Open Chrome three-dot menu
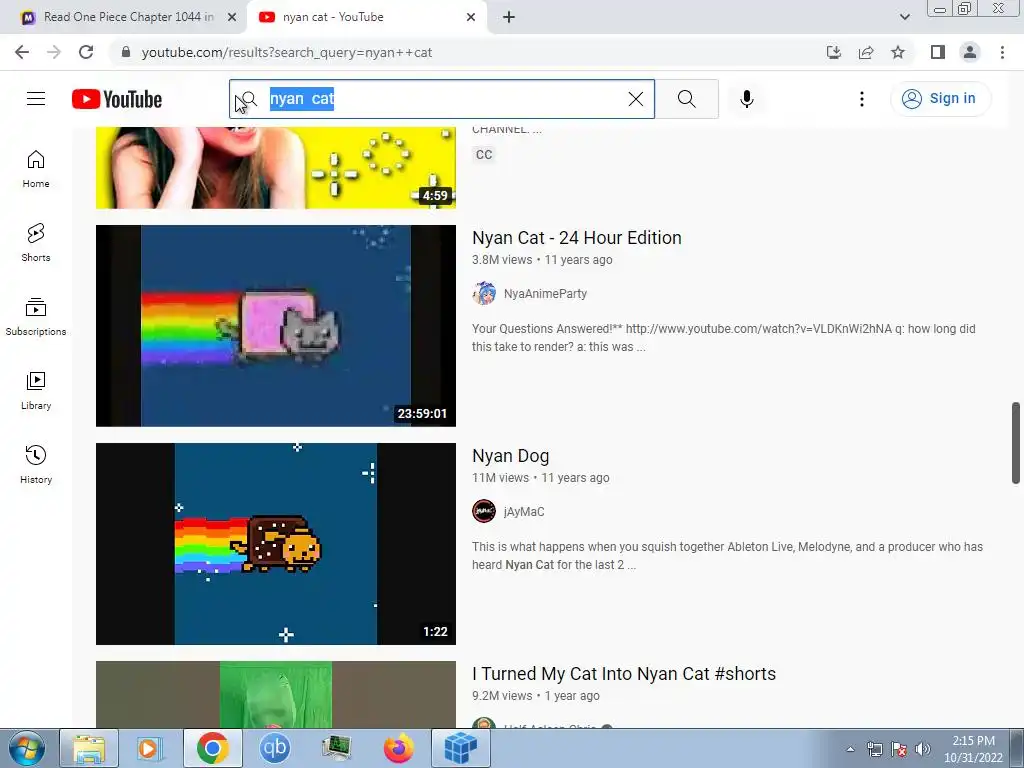This screenshot has width=1024, height=768. [1002, 52]
